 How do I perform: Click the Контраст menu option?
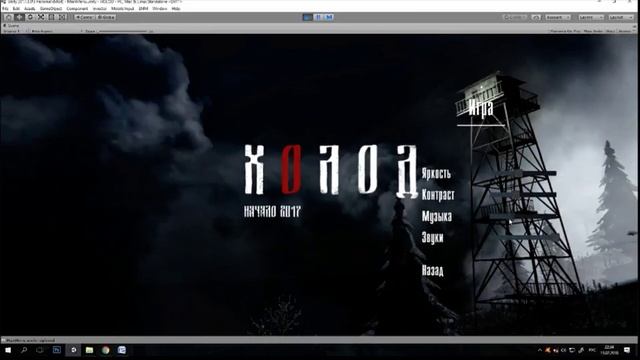click(438, 195)
